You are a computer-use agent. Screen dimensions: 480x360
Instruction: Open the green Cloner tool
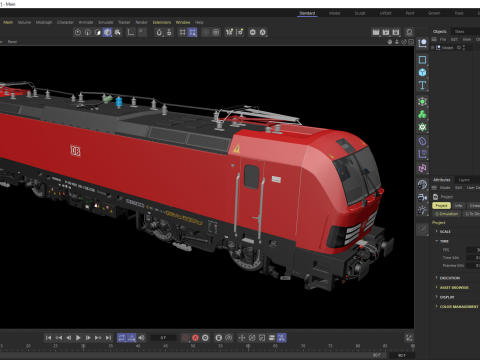pos(422,114)
